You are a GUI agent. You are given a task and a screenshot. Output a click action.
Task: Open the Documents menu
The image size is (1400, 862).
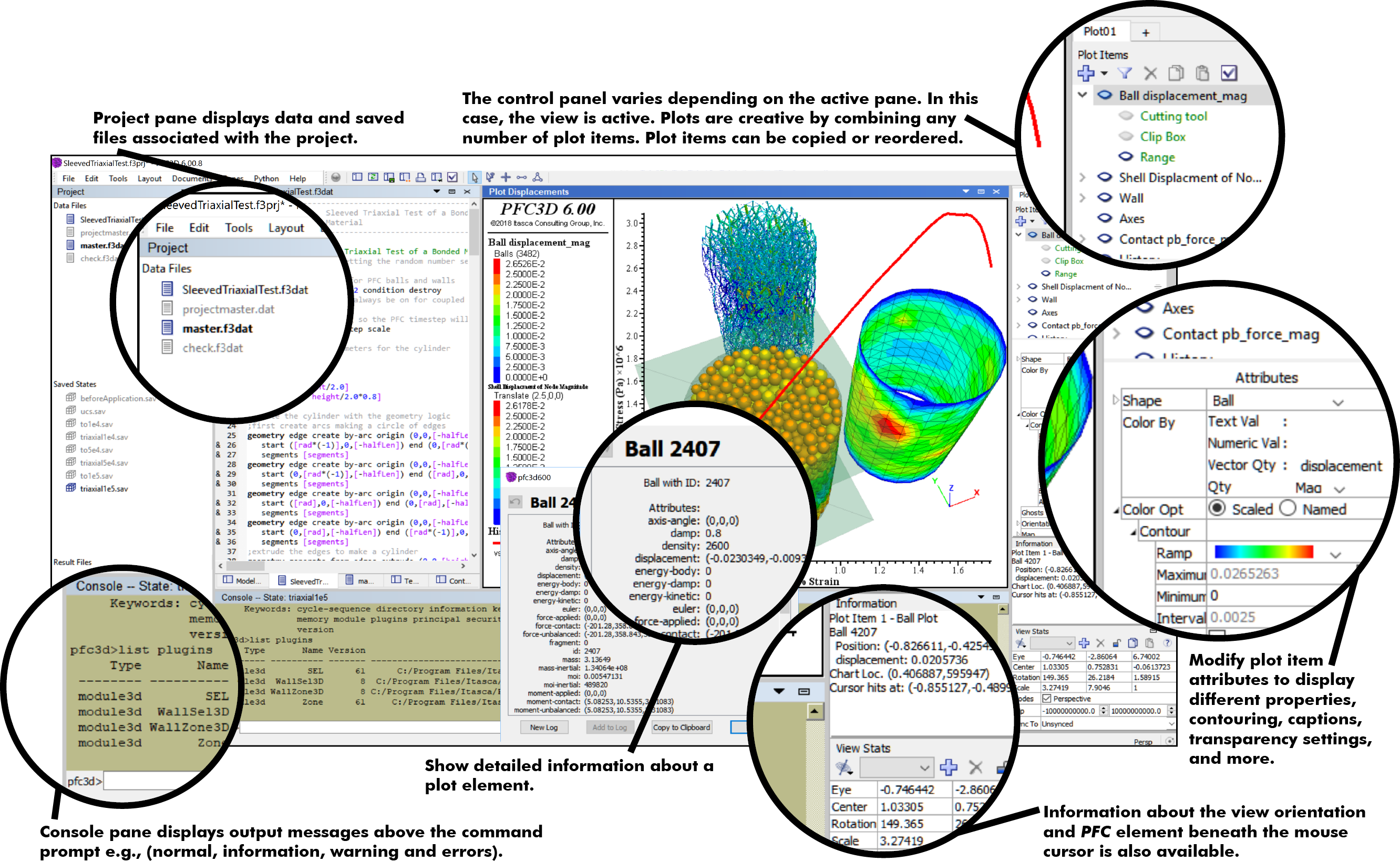tap(192, 179)
